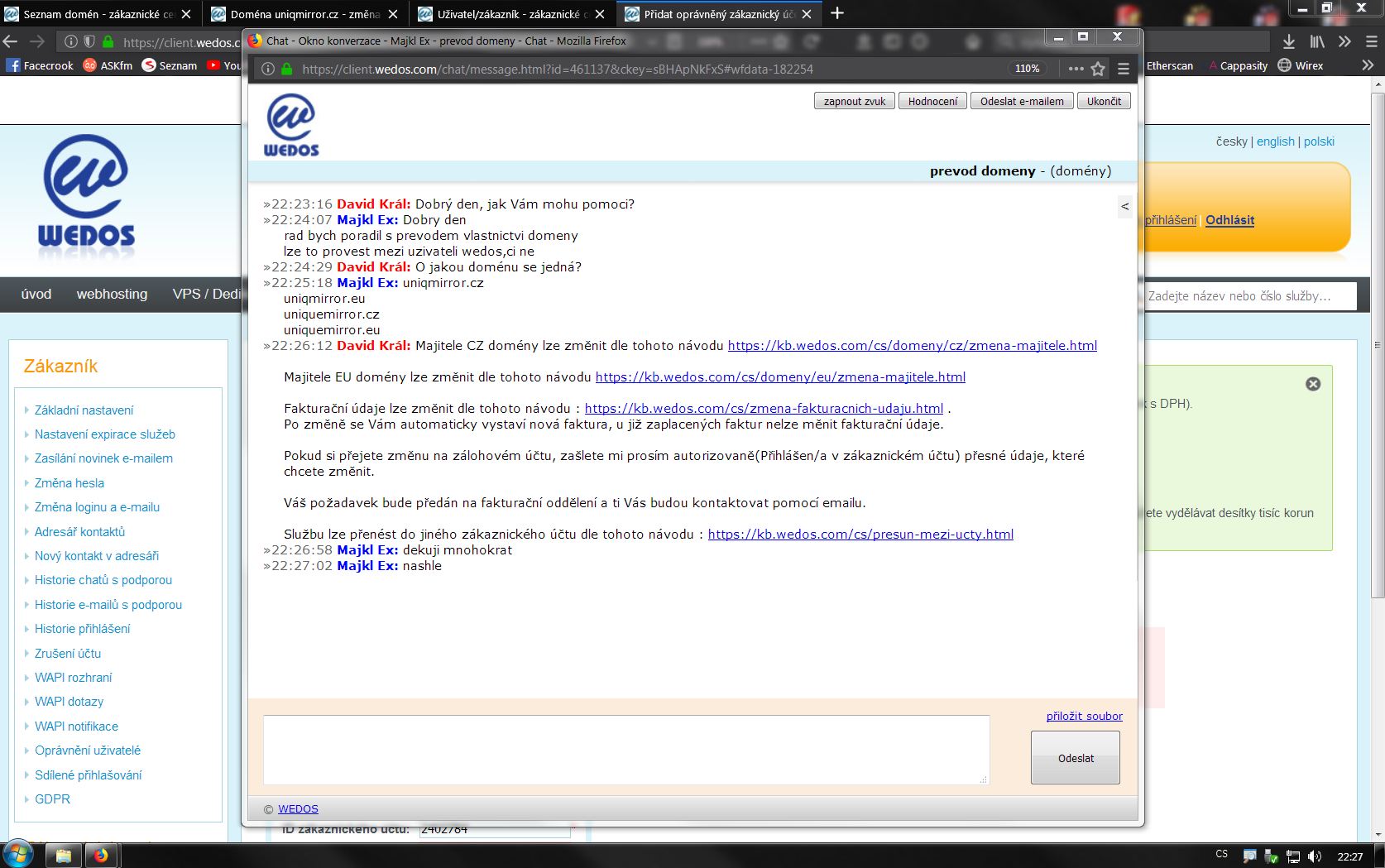Viewport: 1385px width, 868px height.
Task: End the chat with Ukončit button
Action: click(1104, 101)
